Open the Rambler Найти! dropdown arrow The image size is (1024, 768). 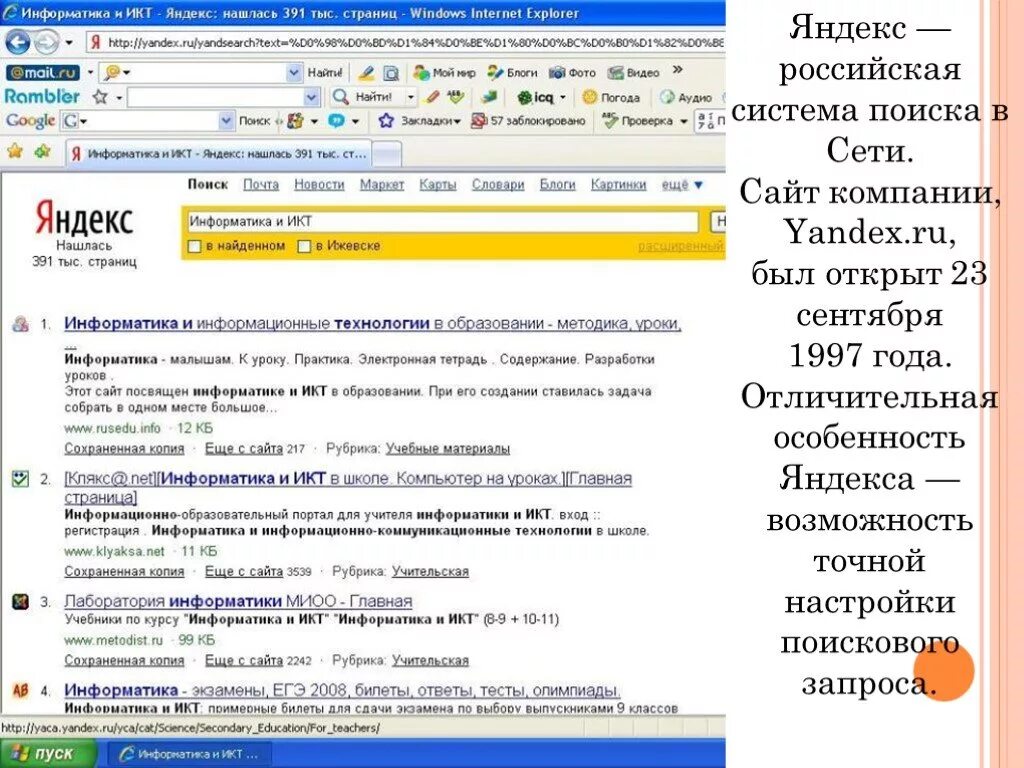pos(411,97)
